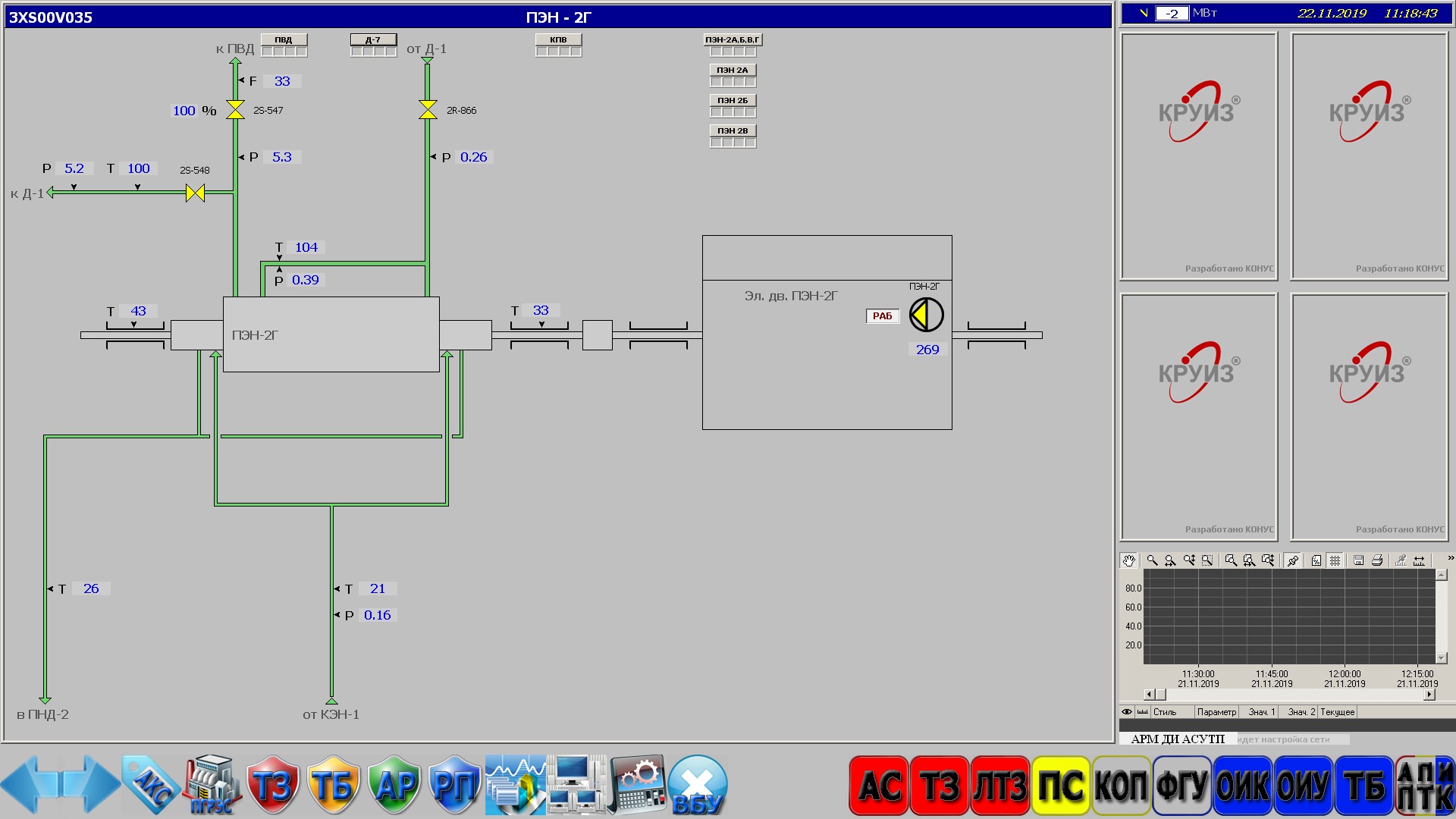Click the Знач. 1 column header
This screenshot has height=819, width=1456.
point(1259,712)
